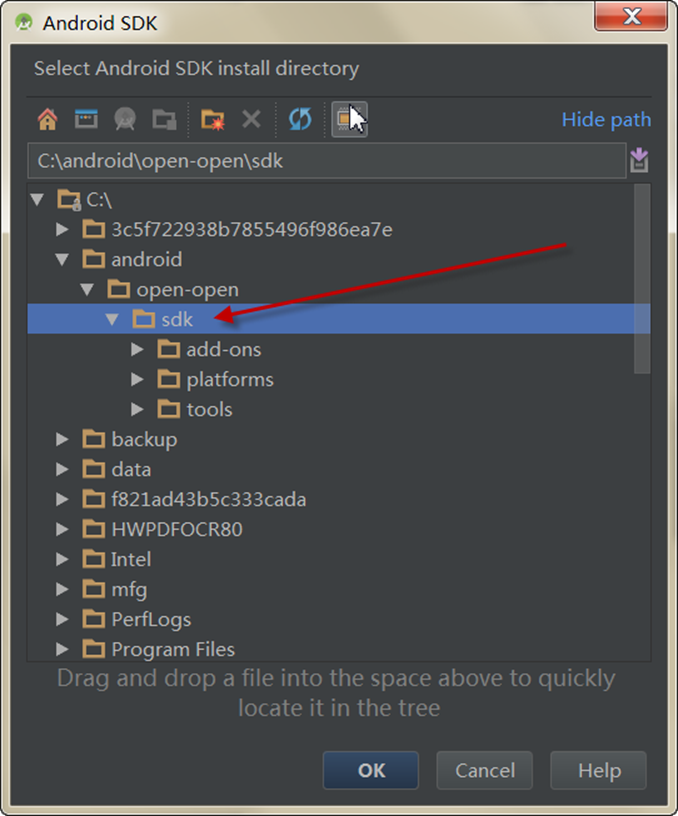This screenshot has height=816, width=678.
Task: Expand the platforms folder
Action: click(x=137, y=379)
